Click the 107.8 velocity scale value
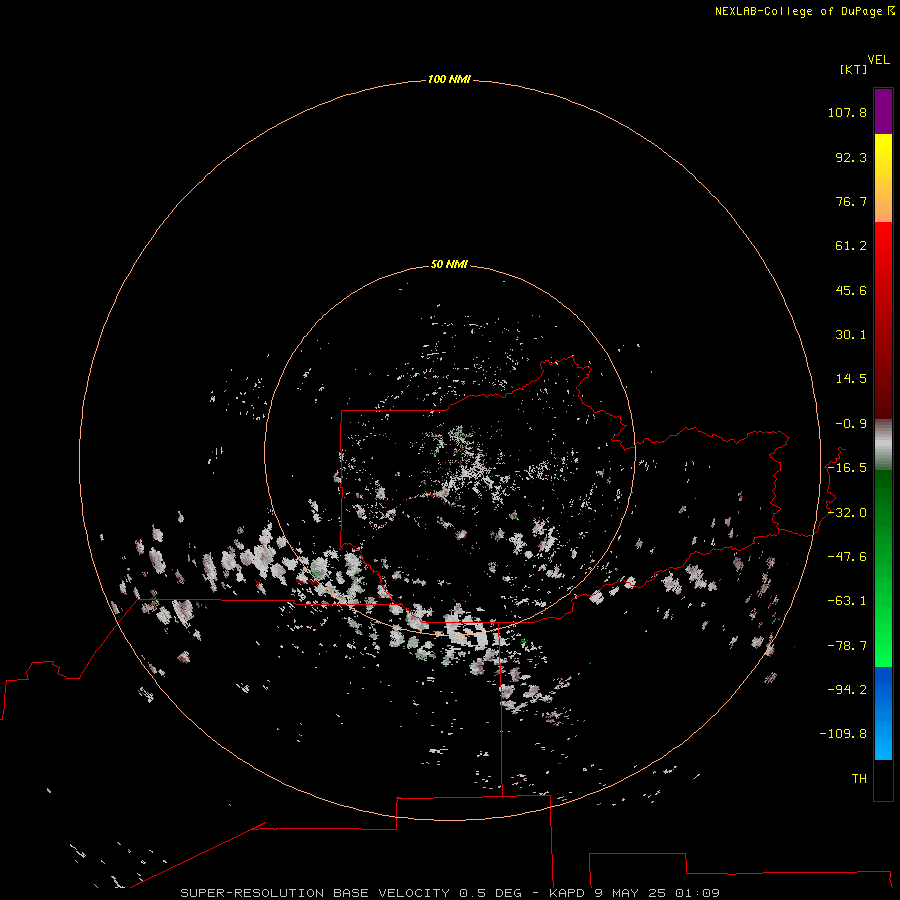900x900 pixels. (x=847, y=112)
